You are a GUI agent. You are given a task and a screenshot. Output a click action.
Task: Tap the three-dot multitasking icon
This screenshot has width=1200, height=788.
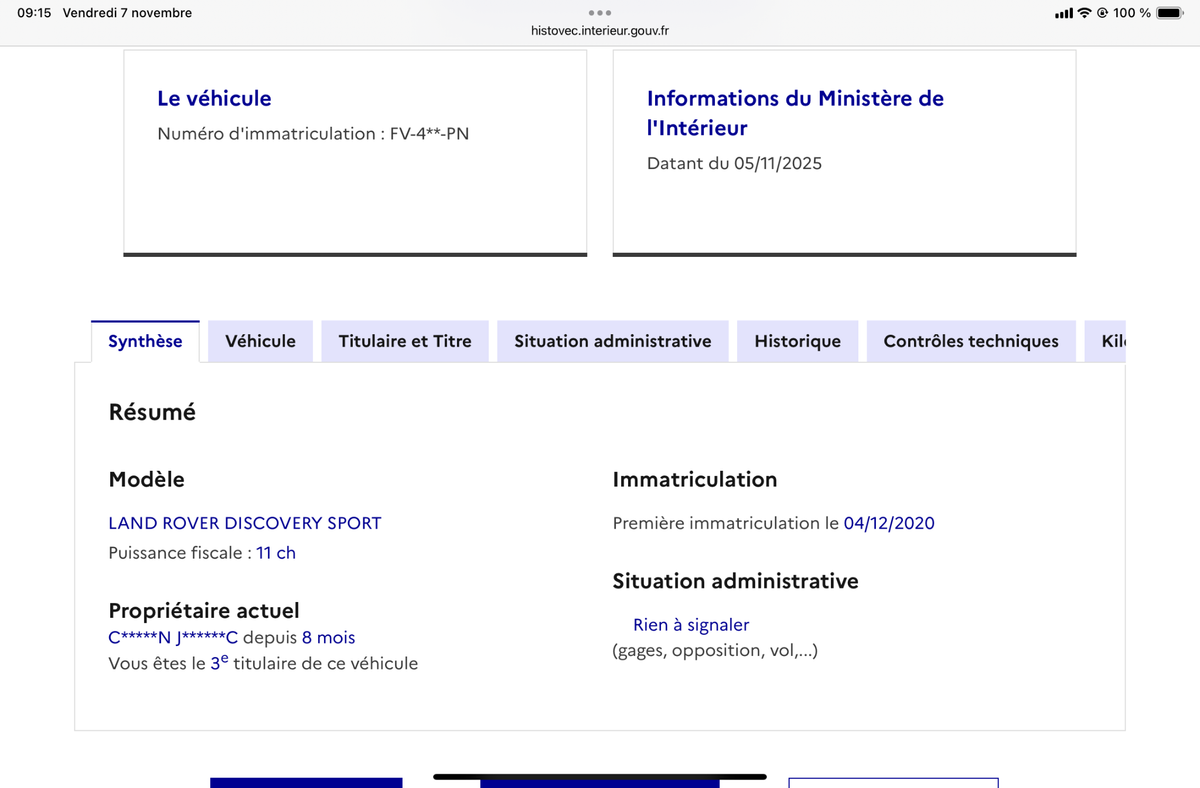click(x=600, y=13)
